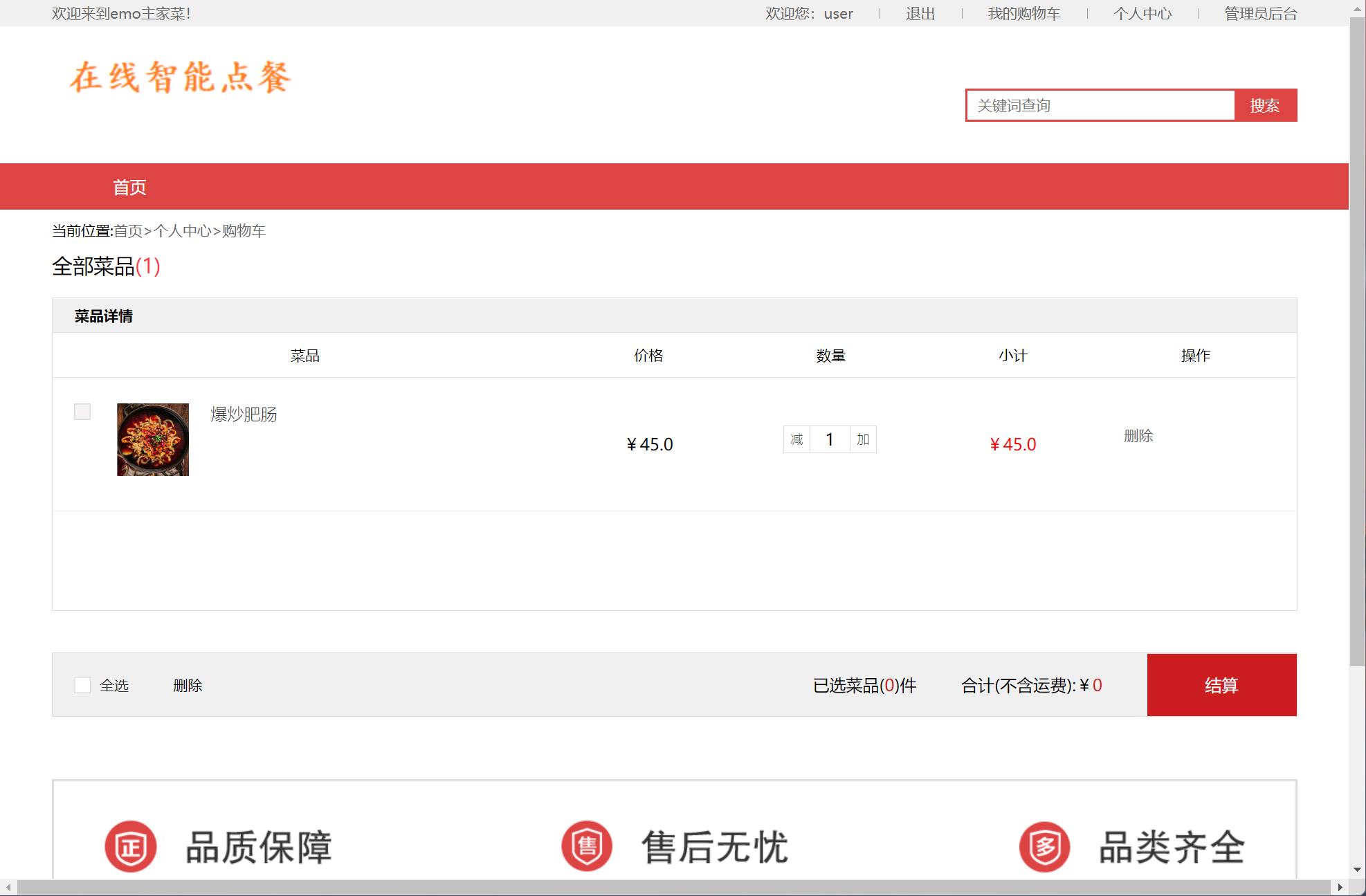The height and width of the screenshot is (896, 1366).
Task: Click the horizontal scrollbar right arrow
Action: [1340, 887]
